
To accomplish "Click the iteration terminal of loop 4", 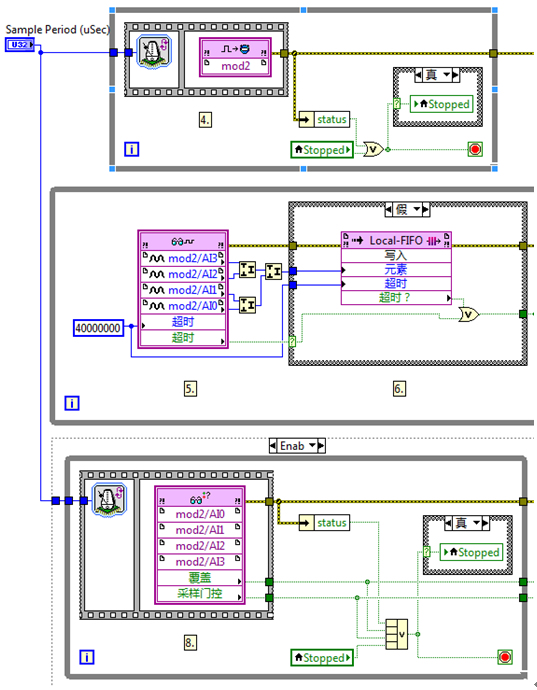I will click(x=132, y=149).
